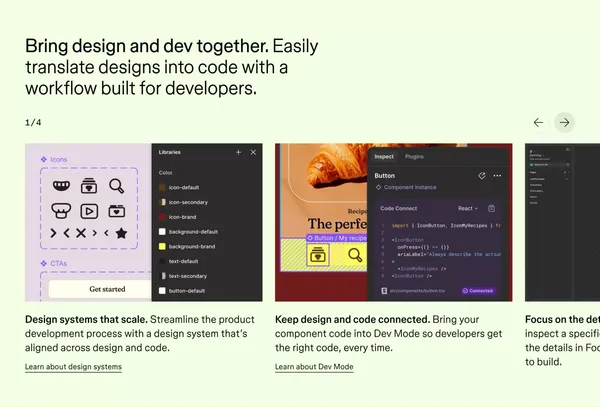This screenshot has height=407, width=600.
Task: Go to the previous carousel slide arrow
Action: (x=538, y=122)
